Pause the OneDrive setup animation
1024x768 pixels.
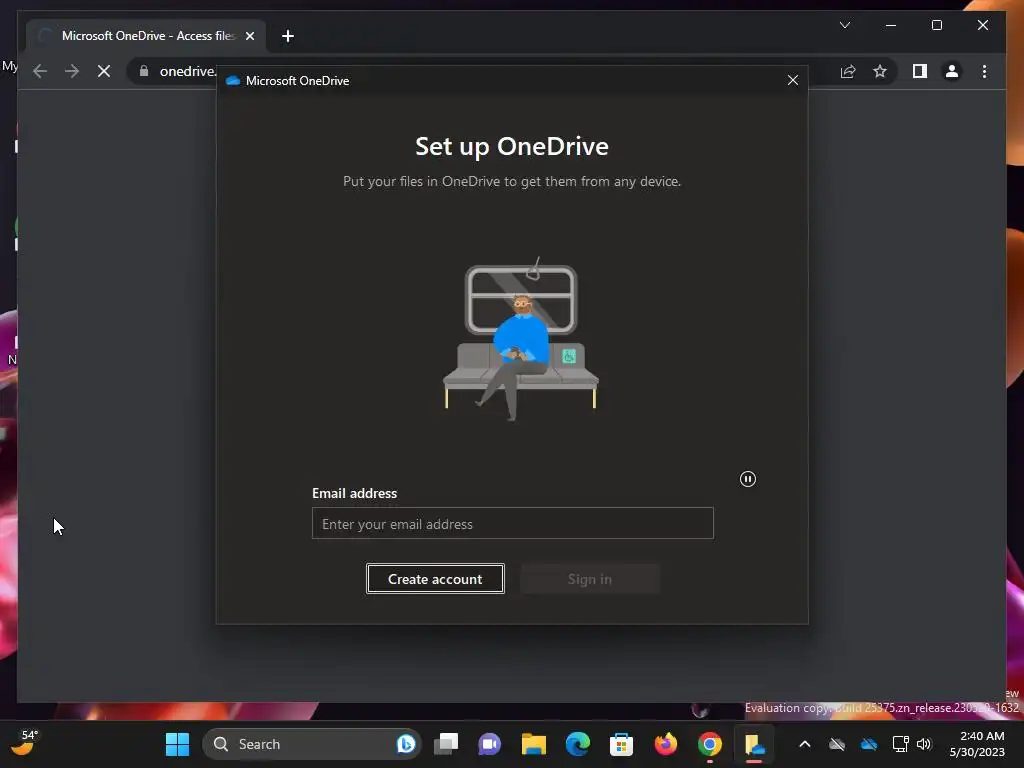[x=748, y=479]
